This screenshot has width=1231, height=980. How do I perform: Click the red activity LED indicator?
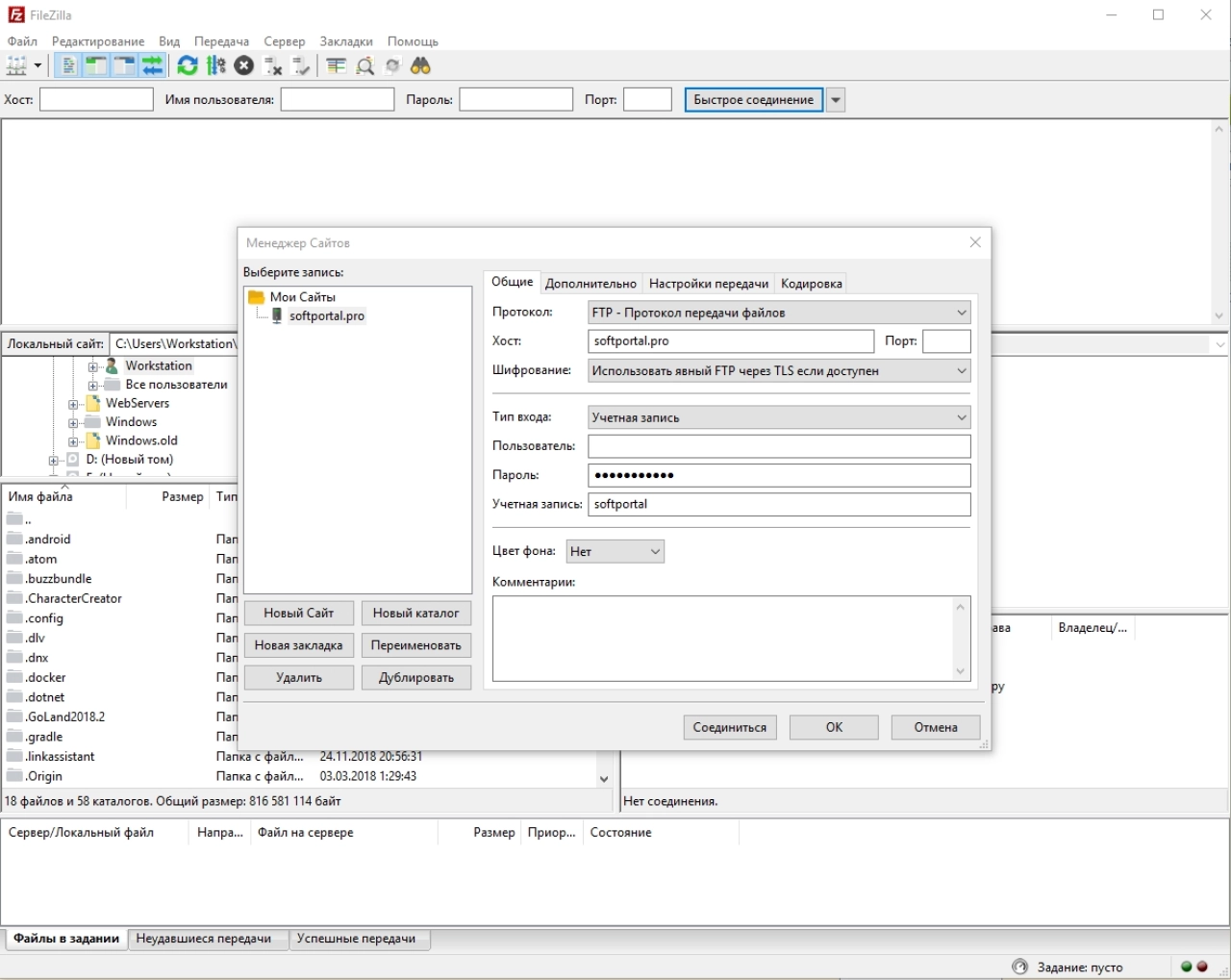click(1202, 967)
